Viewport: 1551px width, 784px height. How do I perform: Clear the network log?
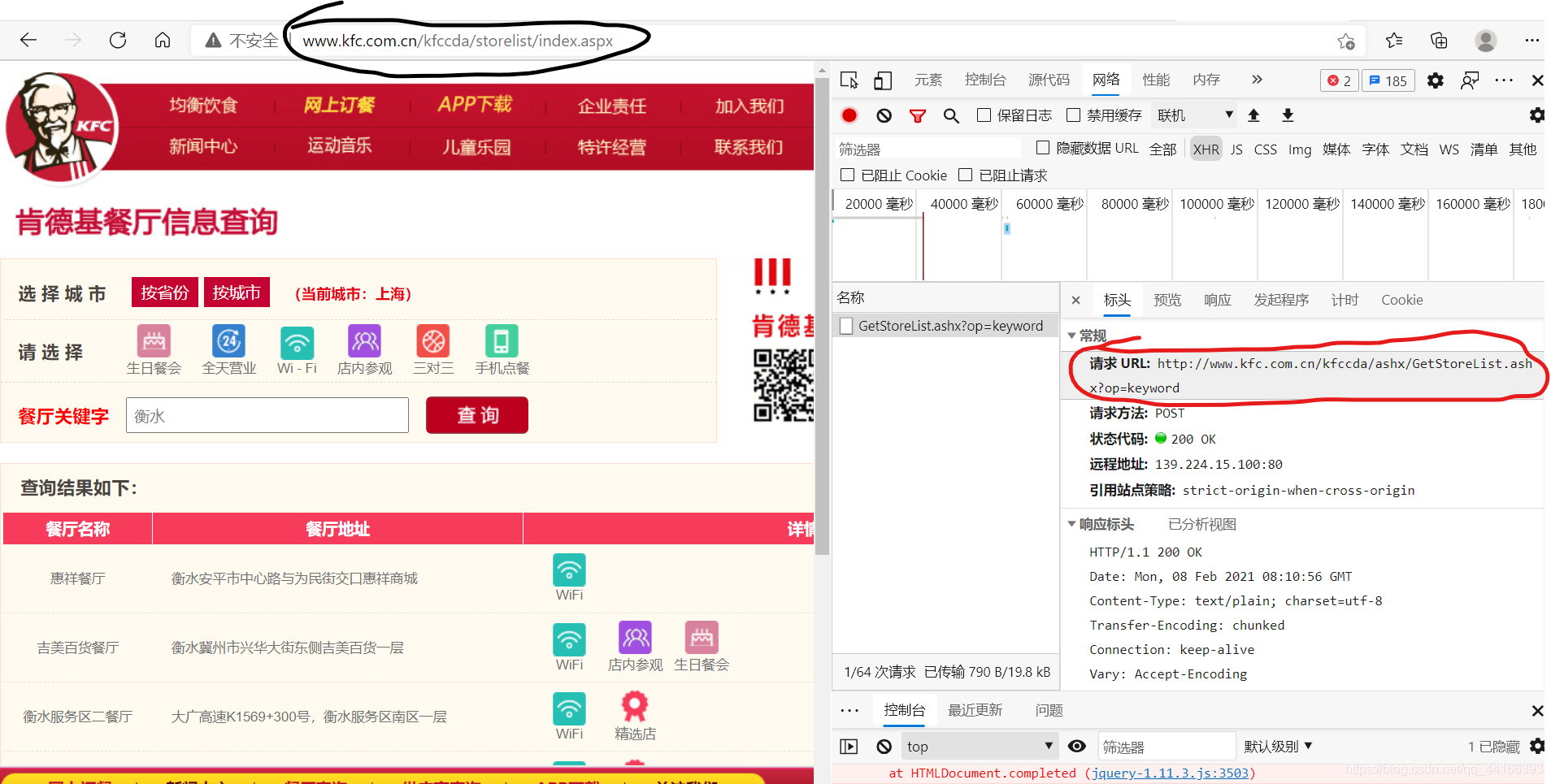(x=884, y=115)
